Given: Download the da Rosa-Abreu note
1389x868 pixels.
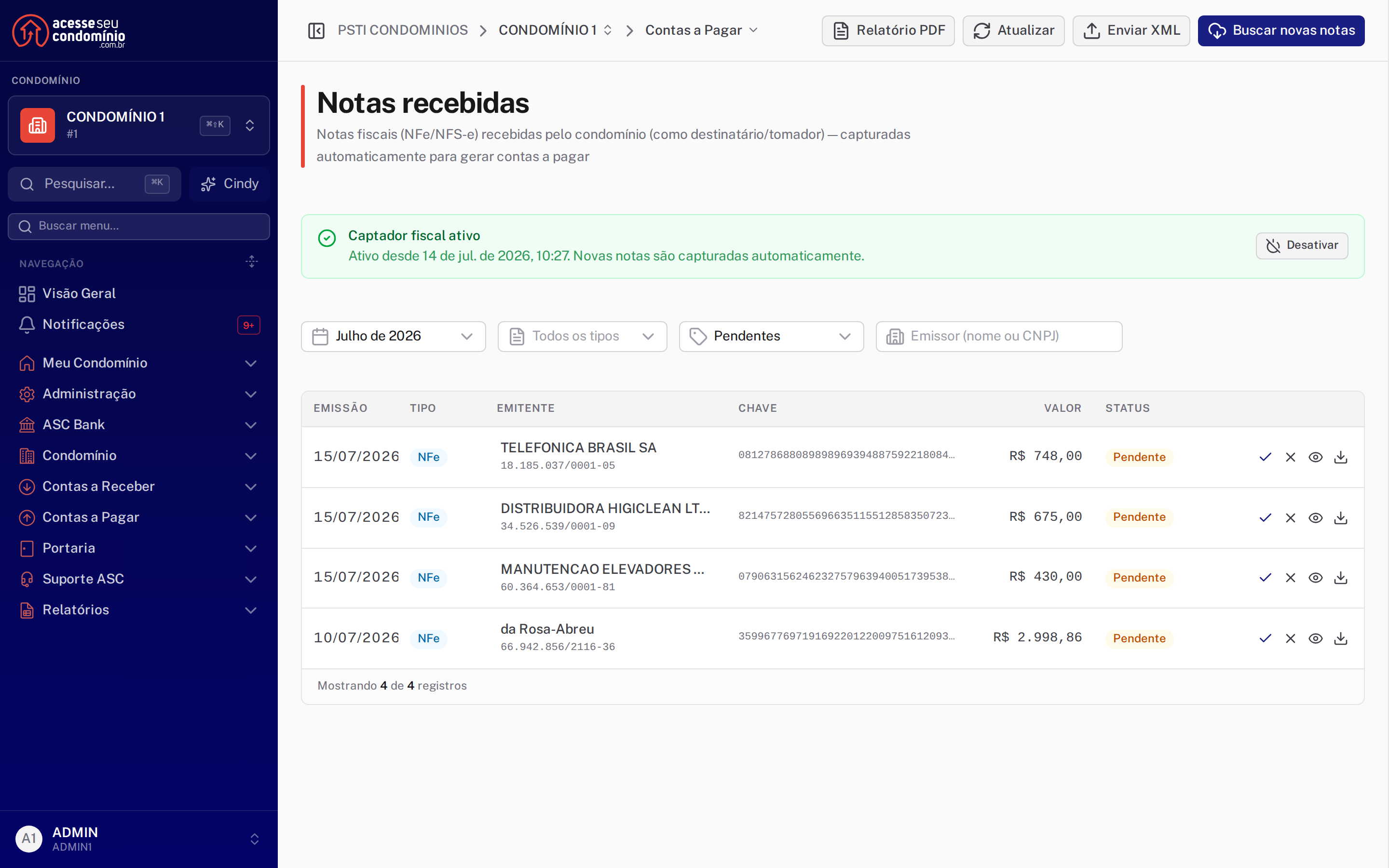Looking at the screenshot, I should point(1341,638).
